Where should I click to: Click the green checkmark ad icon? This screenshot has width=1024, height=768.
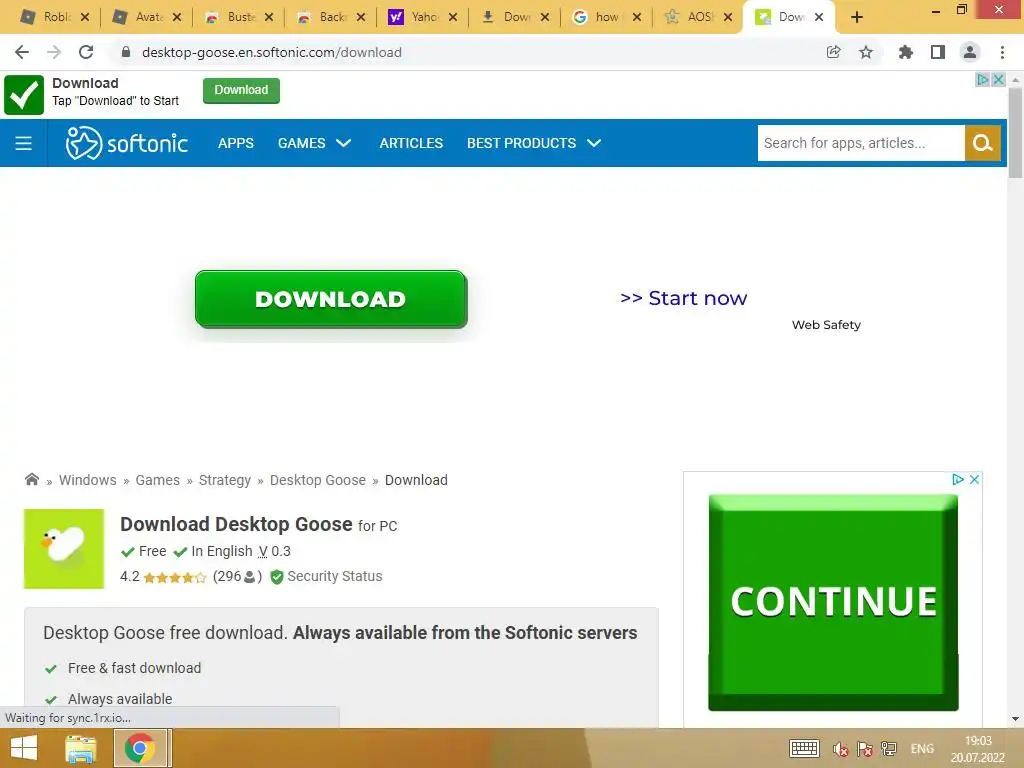24,95
